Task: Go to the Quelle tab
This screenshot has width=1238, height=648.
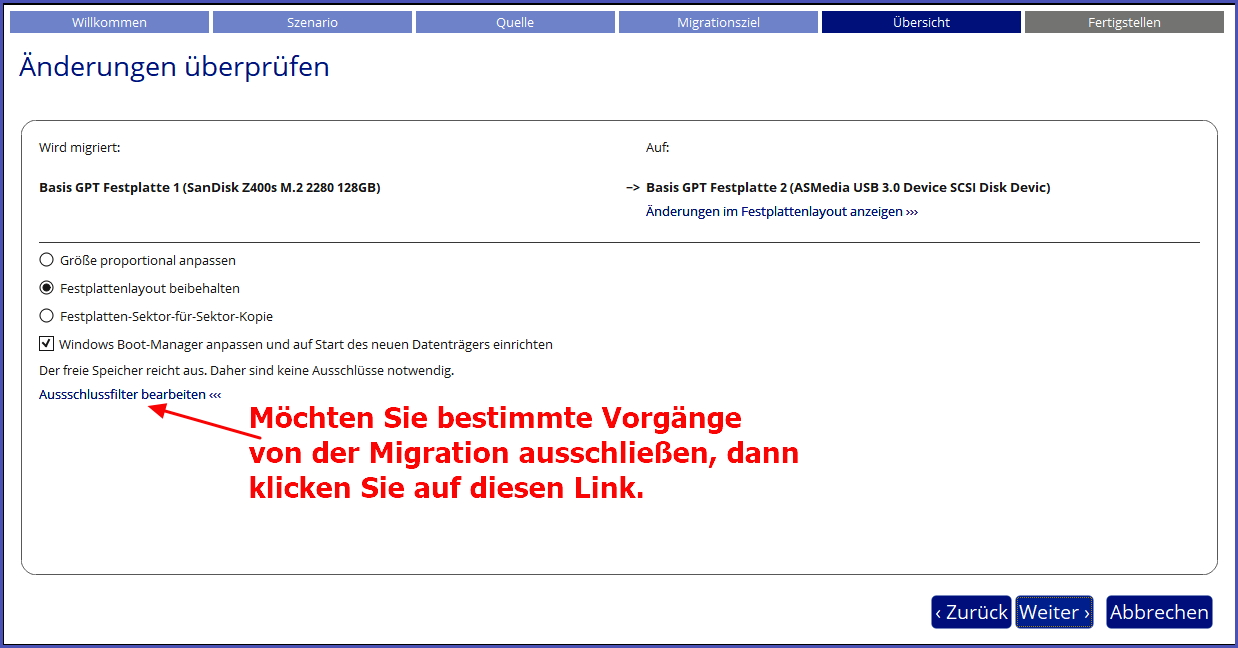Action: point(515,22)
